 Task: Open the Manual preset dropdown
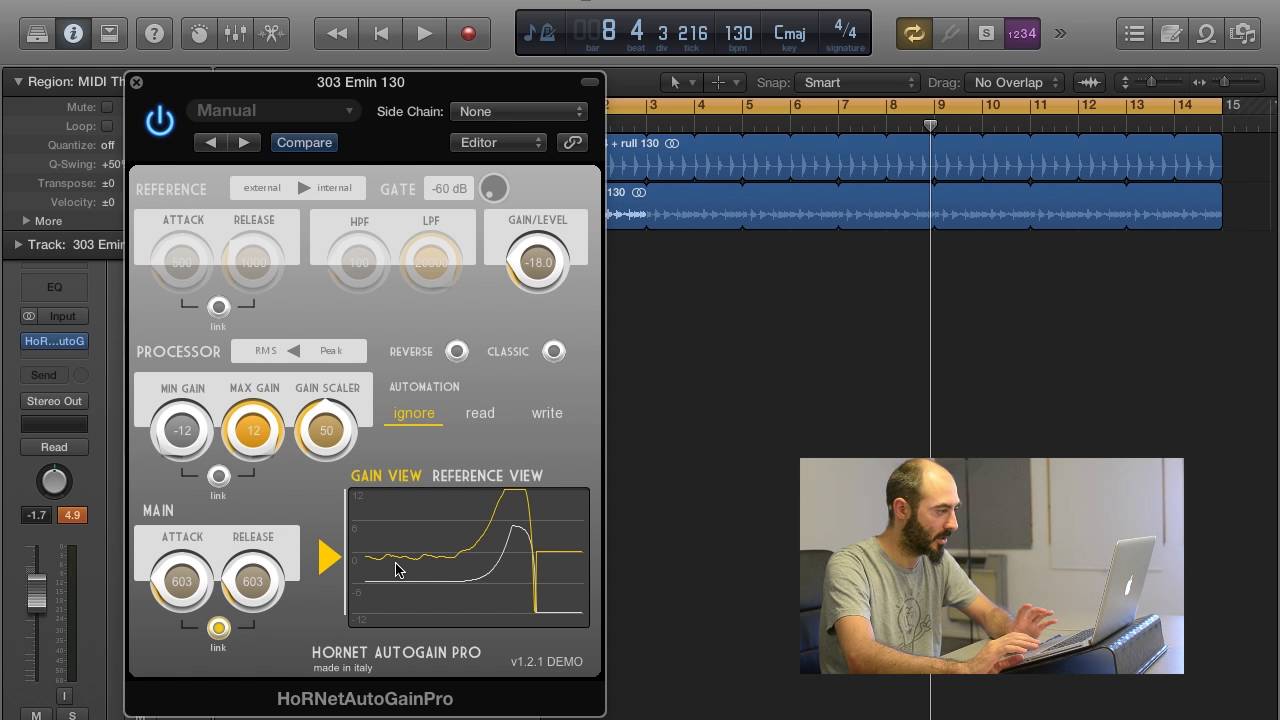(x=273, y=111)
